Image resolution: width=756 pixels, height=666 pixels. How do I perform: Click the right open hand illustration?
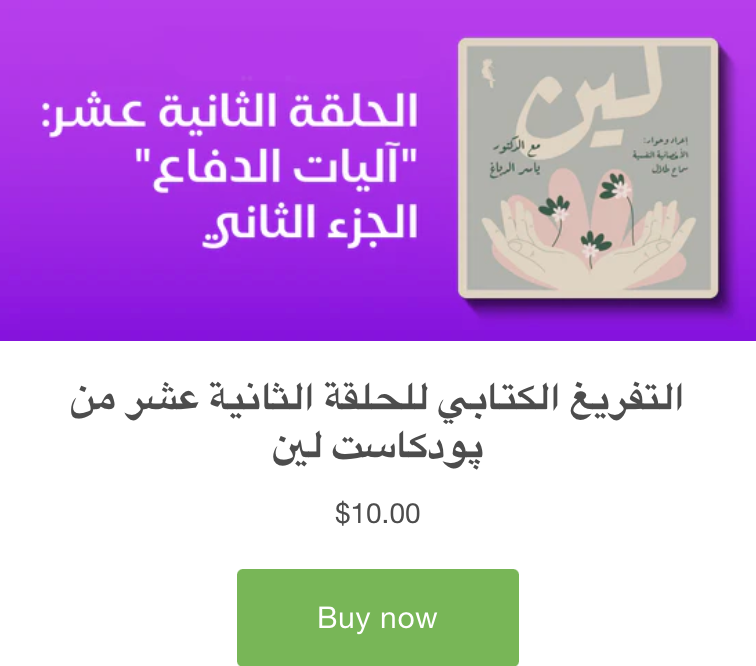click(x=644, y=246)
